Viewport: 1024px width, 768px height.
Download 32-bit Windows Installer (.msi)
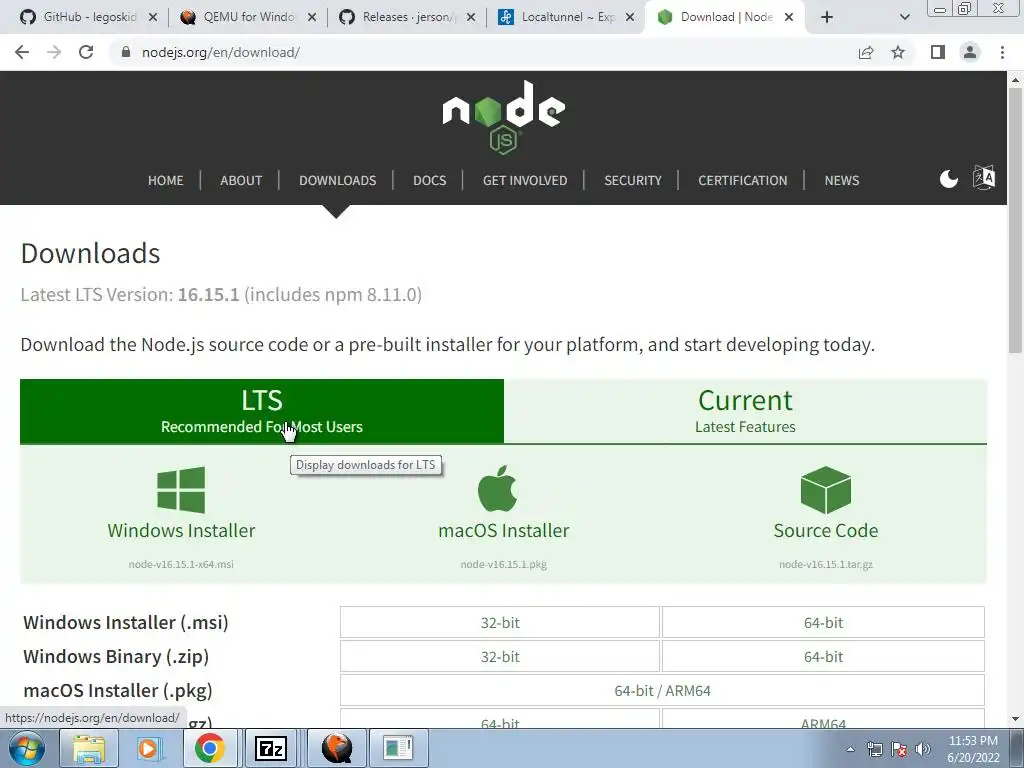[x=500, y=622]
